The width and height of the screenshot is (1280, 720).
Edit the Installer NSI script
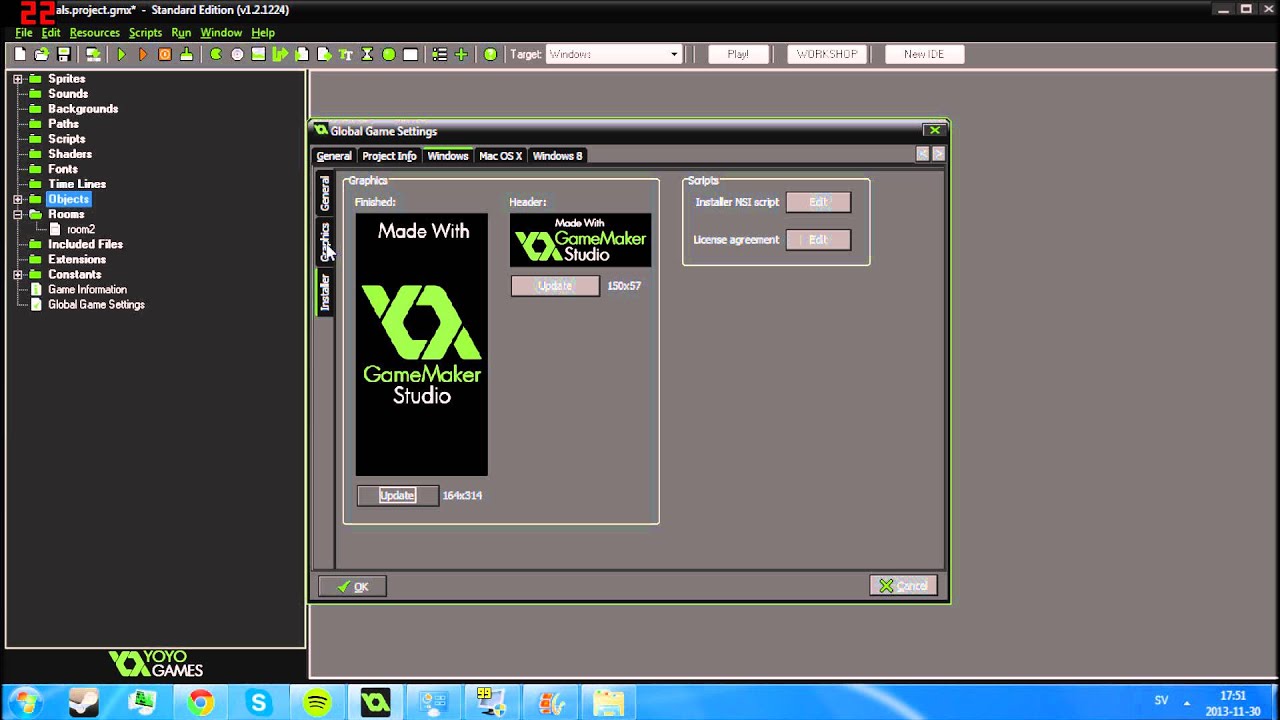click(x=818, y=202)
